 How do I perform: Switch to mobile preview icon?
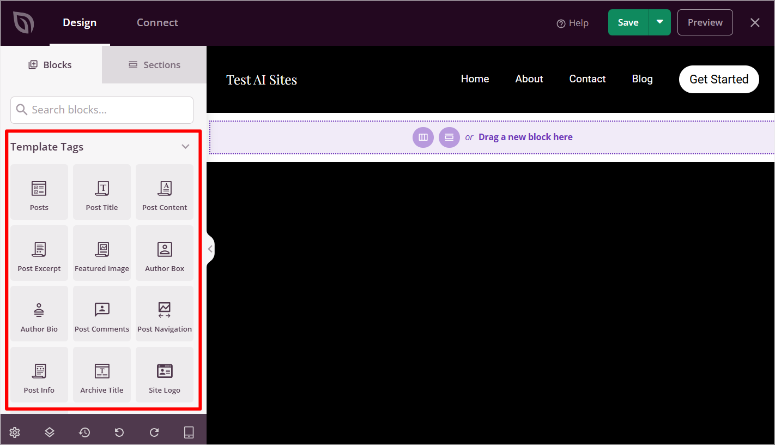(x=189, y=432)
